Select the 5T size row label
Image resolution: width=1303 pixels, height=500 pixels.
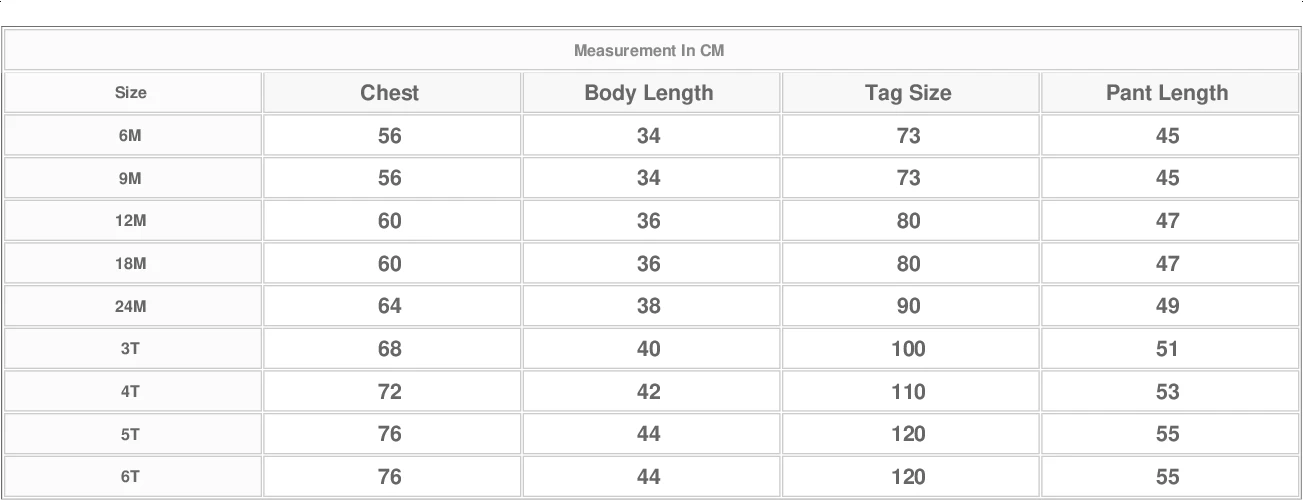(131, 434)
